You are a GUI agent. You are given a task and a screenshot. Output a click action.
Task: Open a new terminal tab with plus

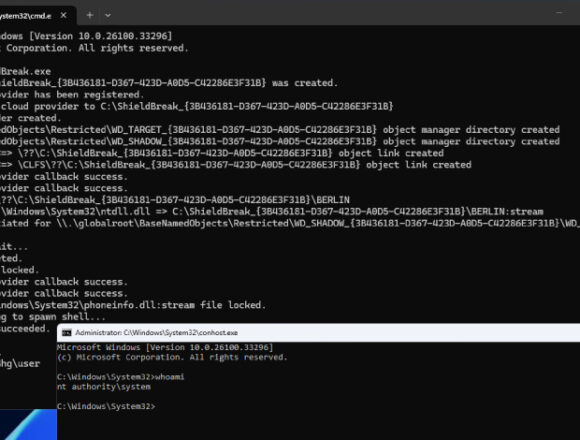coord(90,15)
